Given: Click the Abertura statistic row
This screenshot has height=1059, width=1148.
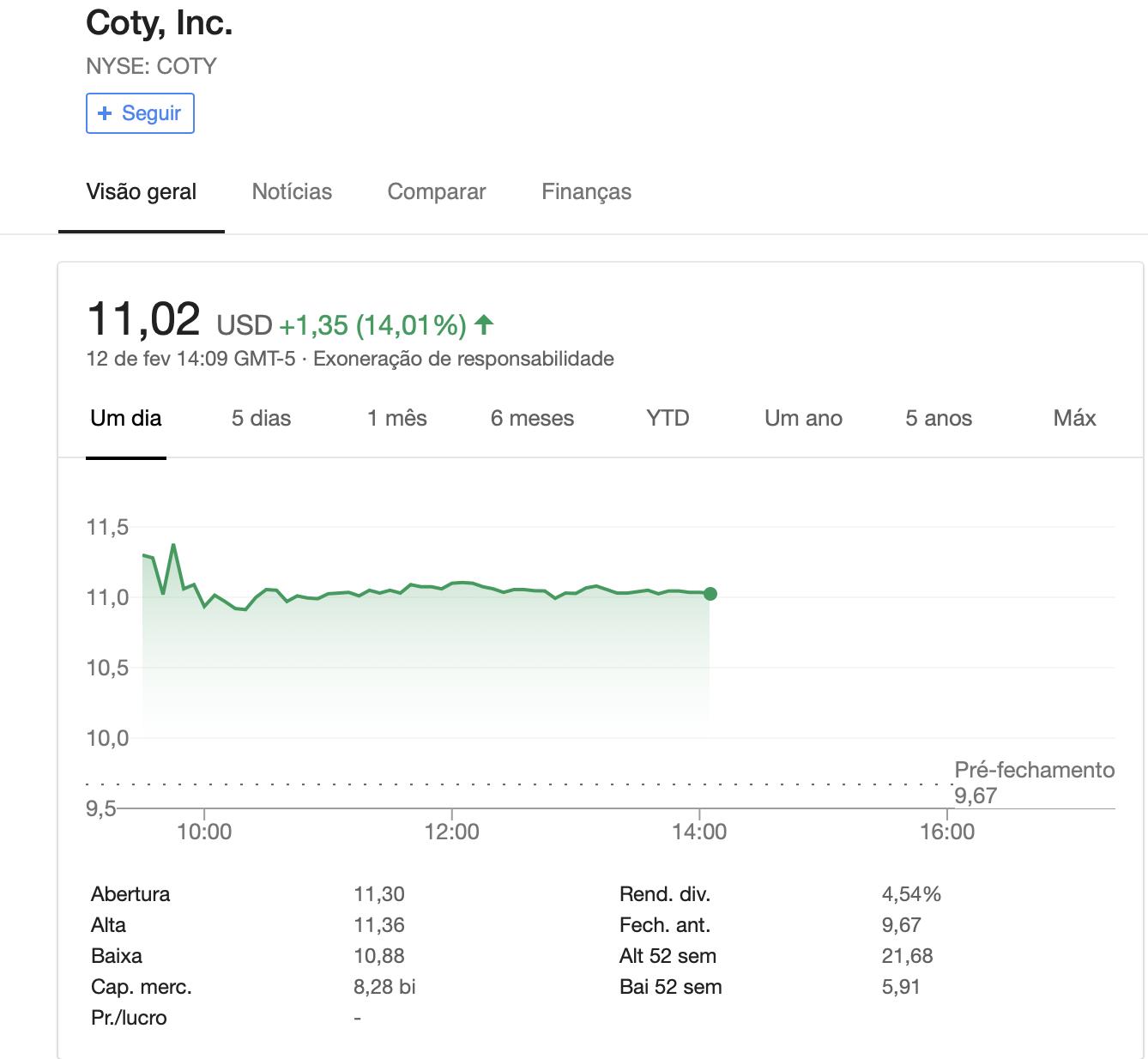Looking at the screenshot, I should pyautogui.click(x=131, y=894).
